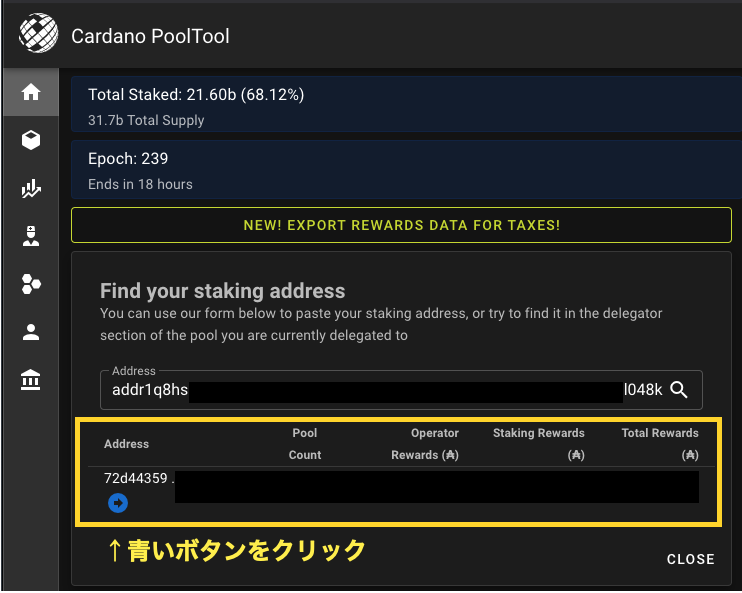Open the Total Staked 21.60b card
The width and height of the screenshot is (742, 593).
pos(401,106)
